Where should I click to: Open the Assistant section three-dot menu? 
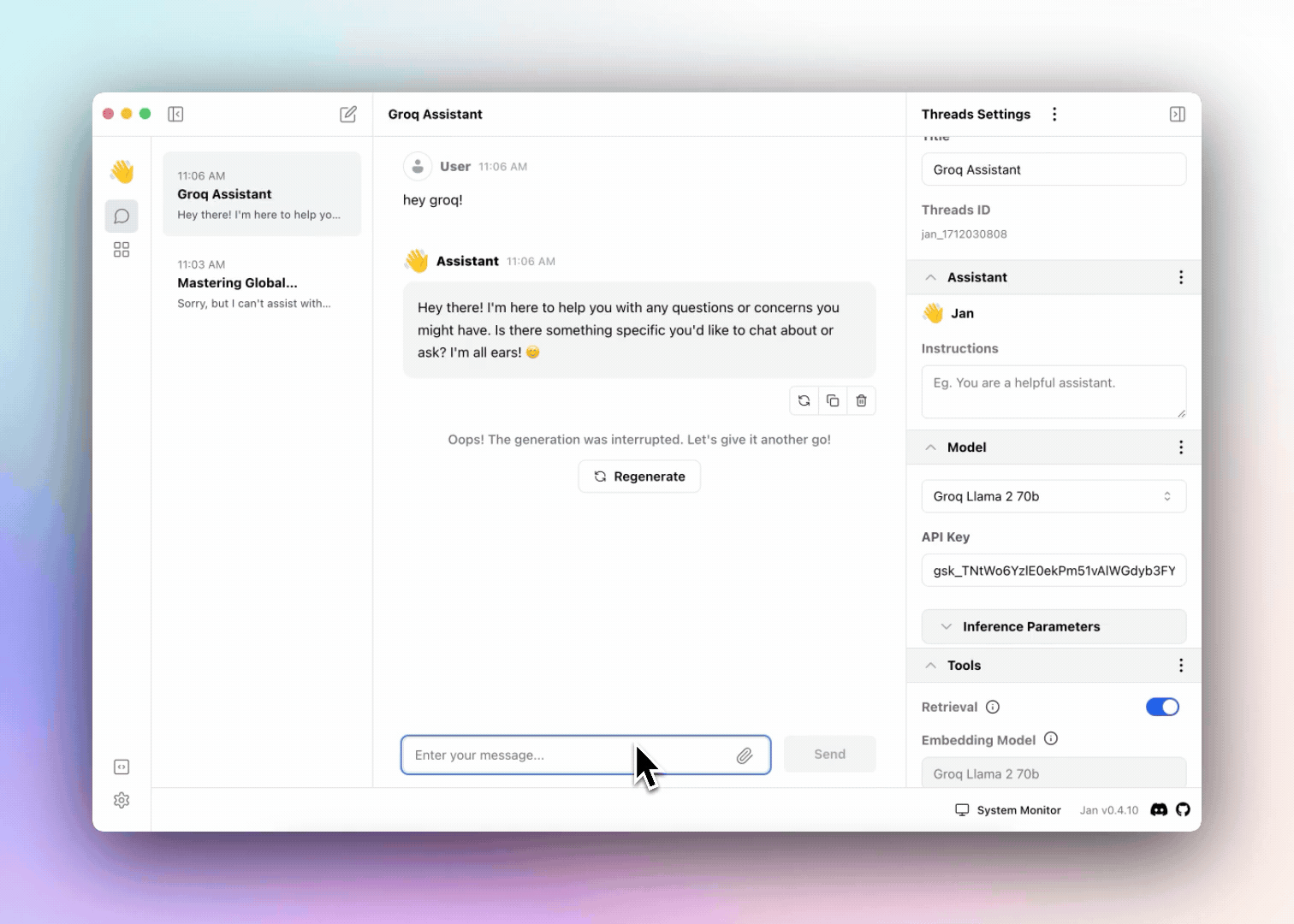[x=1181, y=276]
